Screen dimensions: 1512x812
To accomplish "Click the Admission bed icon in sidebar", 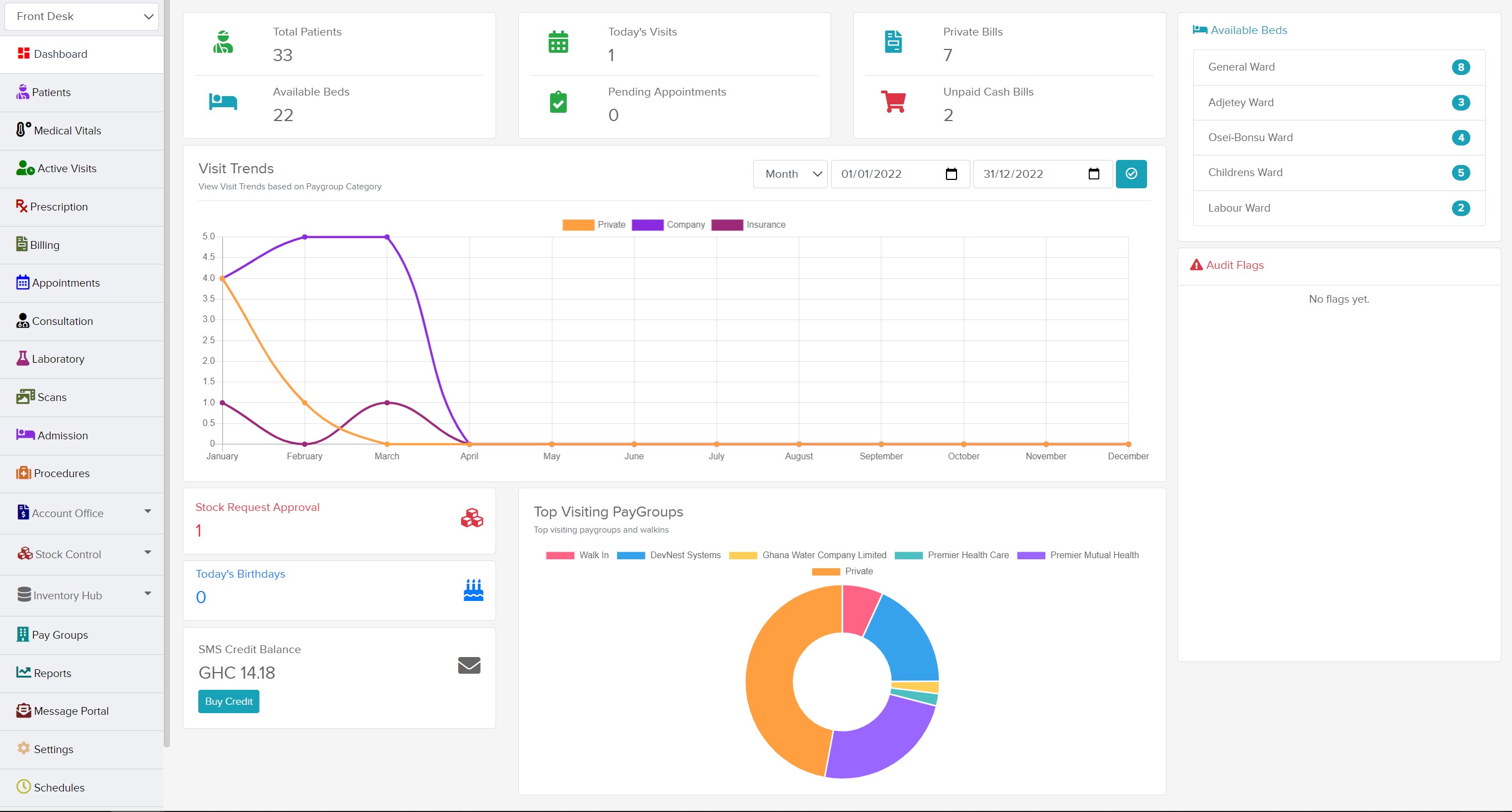I will pos(25,435).
